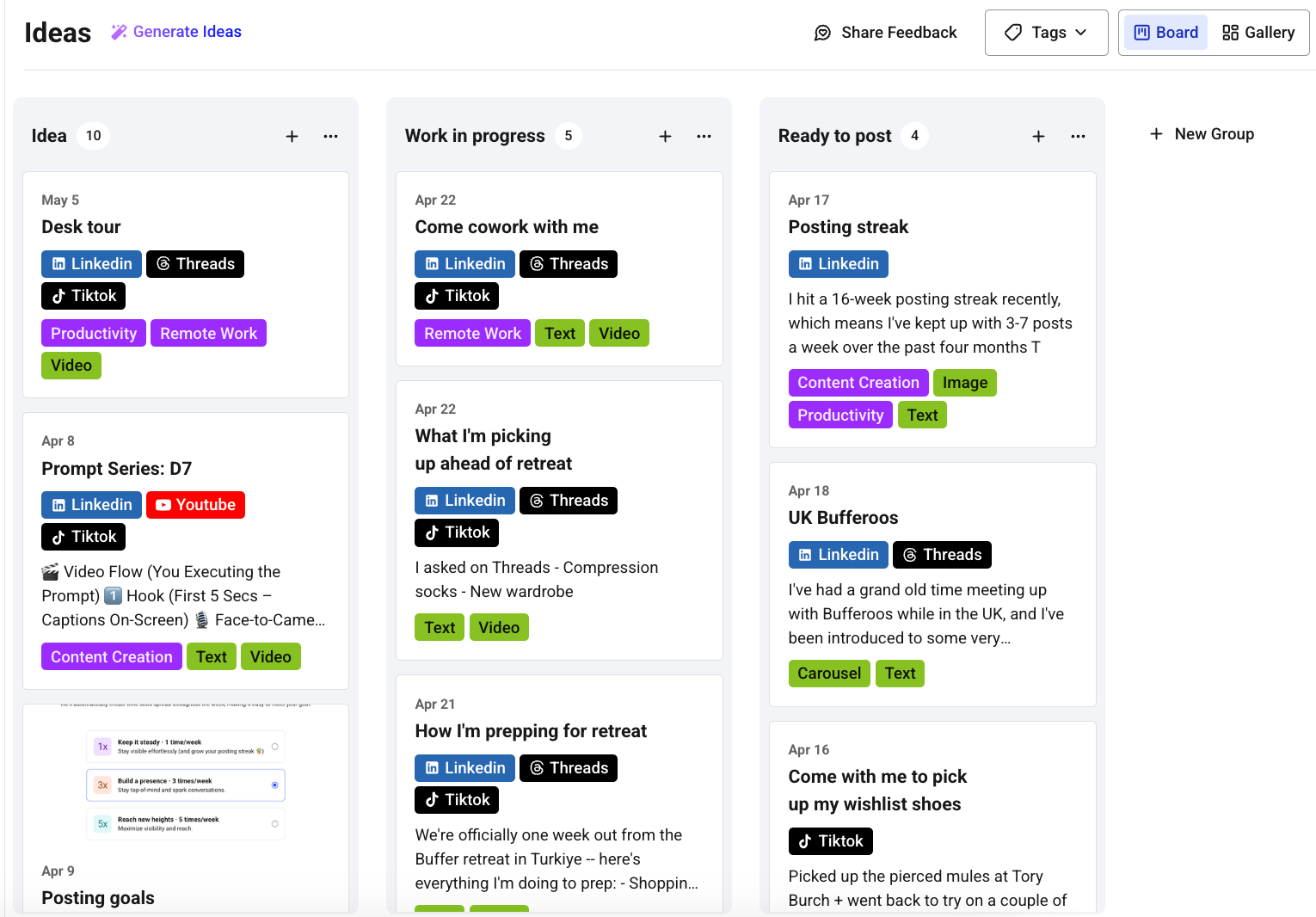Screen dimensions: 1316x917
Task: Select Remote Work tag on Come cowork card
Action: 472,333
